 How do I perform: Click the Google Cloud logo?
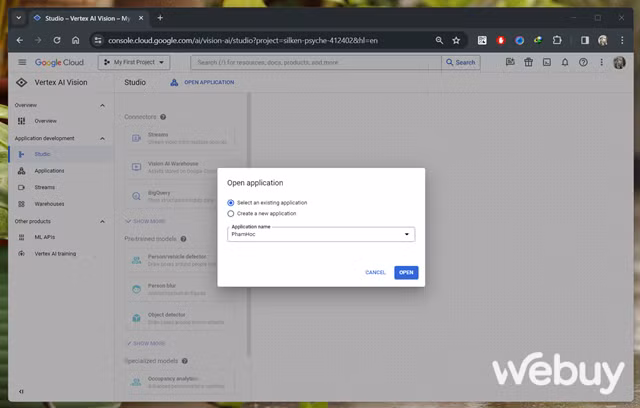click(59, 62)
